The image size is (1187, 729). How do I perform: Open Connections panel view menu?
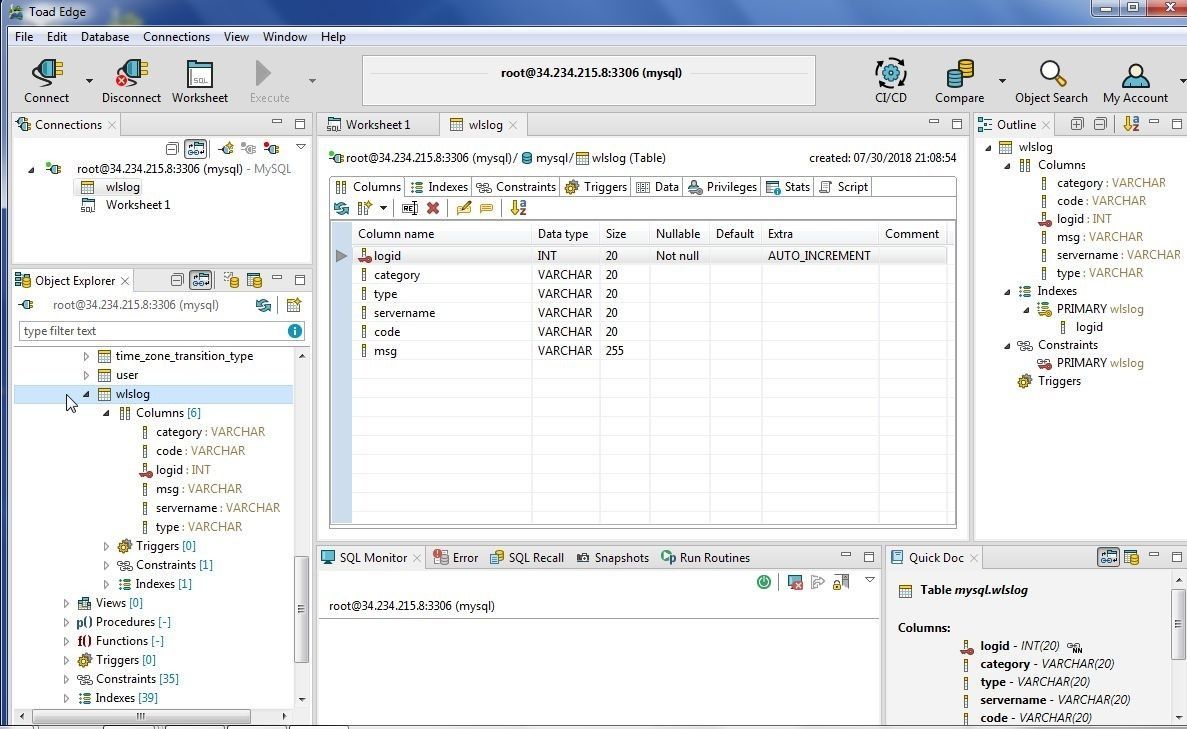tap(301, 147)
